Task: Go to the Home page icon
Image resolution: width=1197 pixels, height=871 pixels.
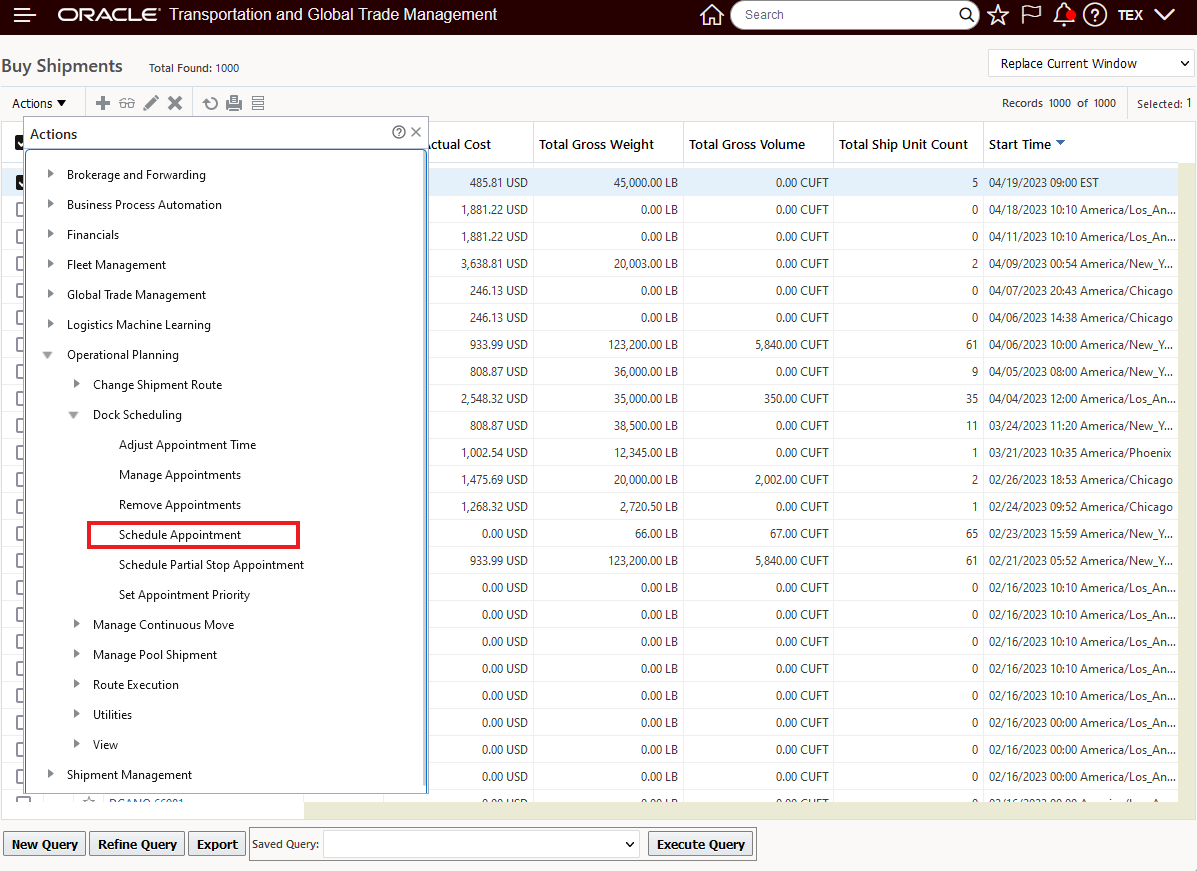Action: [x=711, y=15]
